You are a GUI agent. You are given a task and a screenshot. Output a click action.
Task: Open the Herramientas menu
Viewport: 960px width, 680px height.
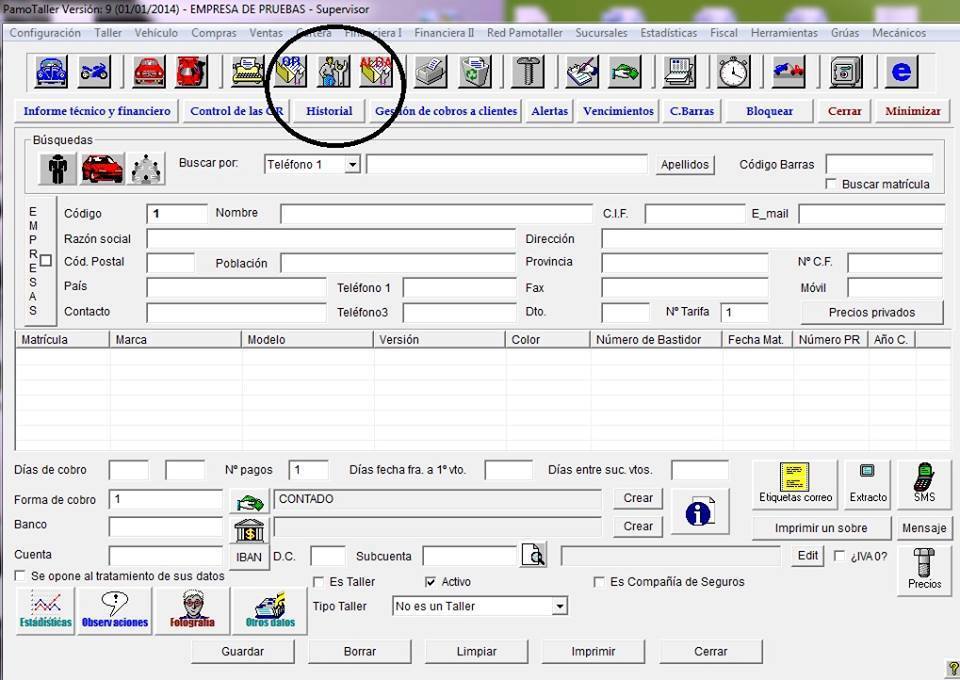tap(784, 33)
